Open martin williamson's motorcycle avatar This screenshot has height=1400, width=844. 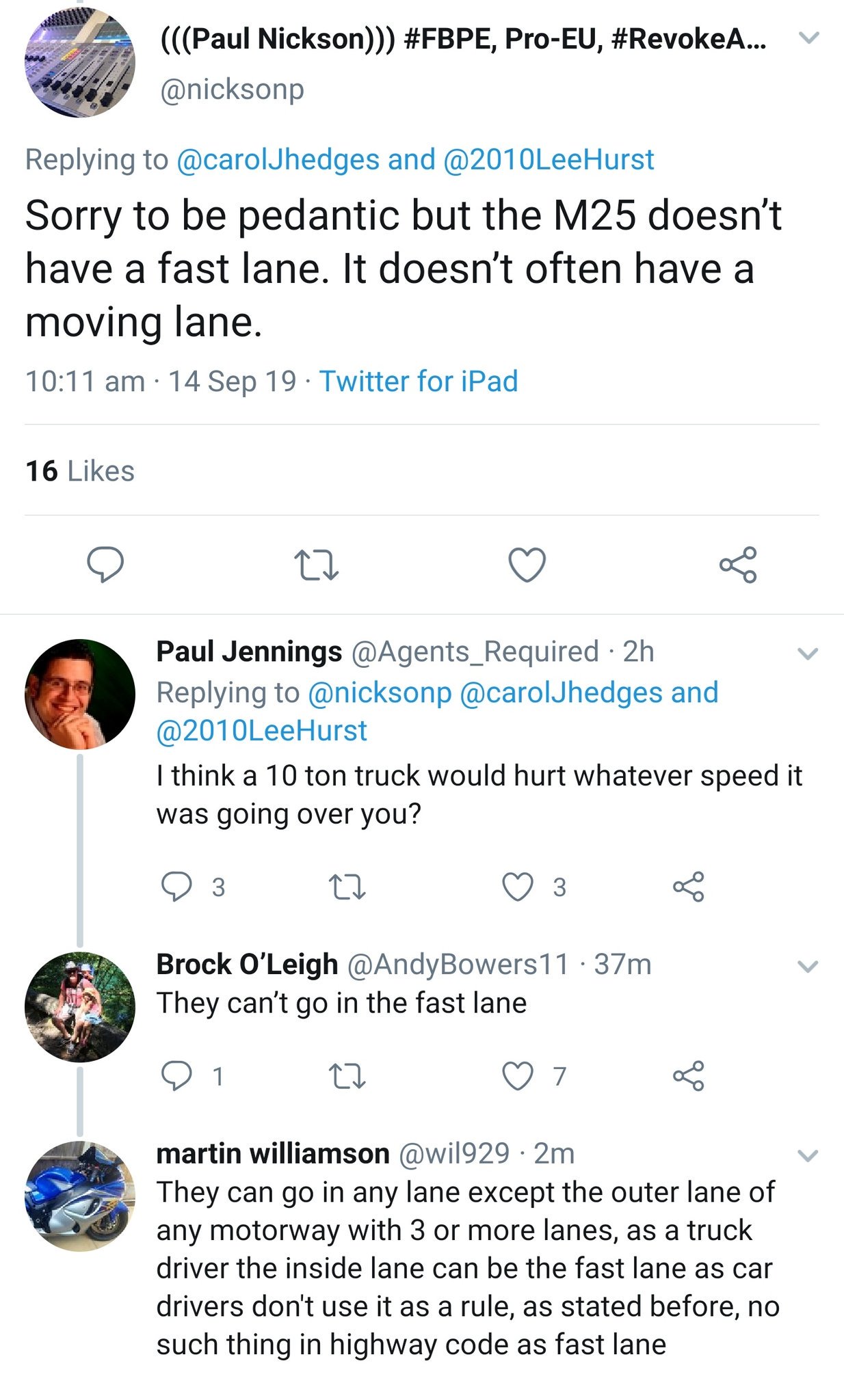point(79,1196)
